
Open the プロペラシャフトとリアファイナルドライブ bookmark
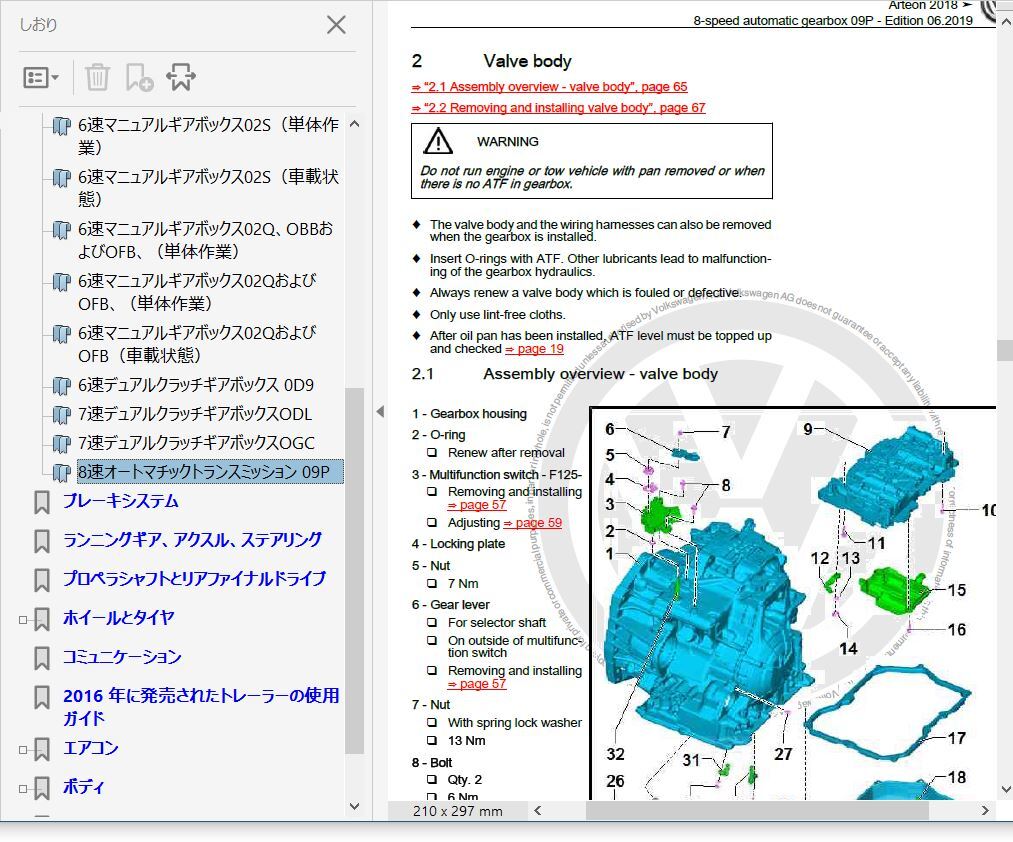pos(194,579)
